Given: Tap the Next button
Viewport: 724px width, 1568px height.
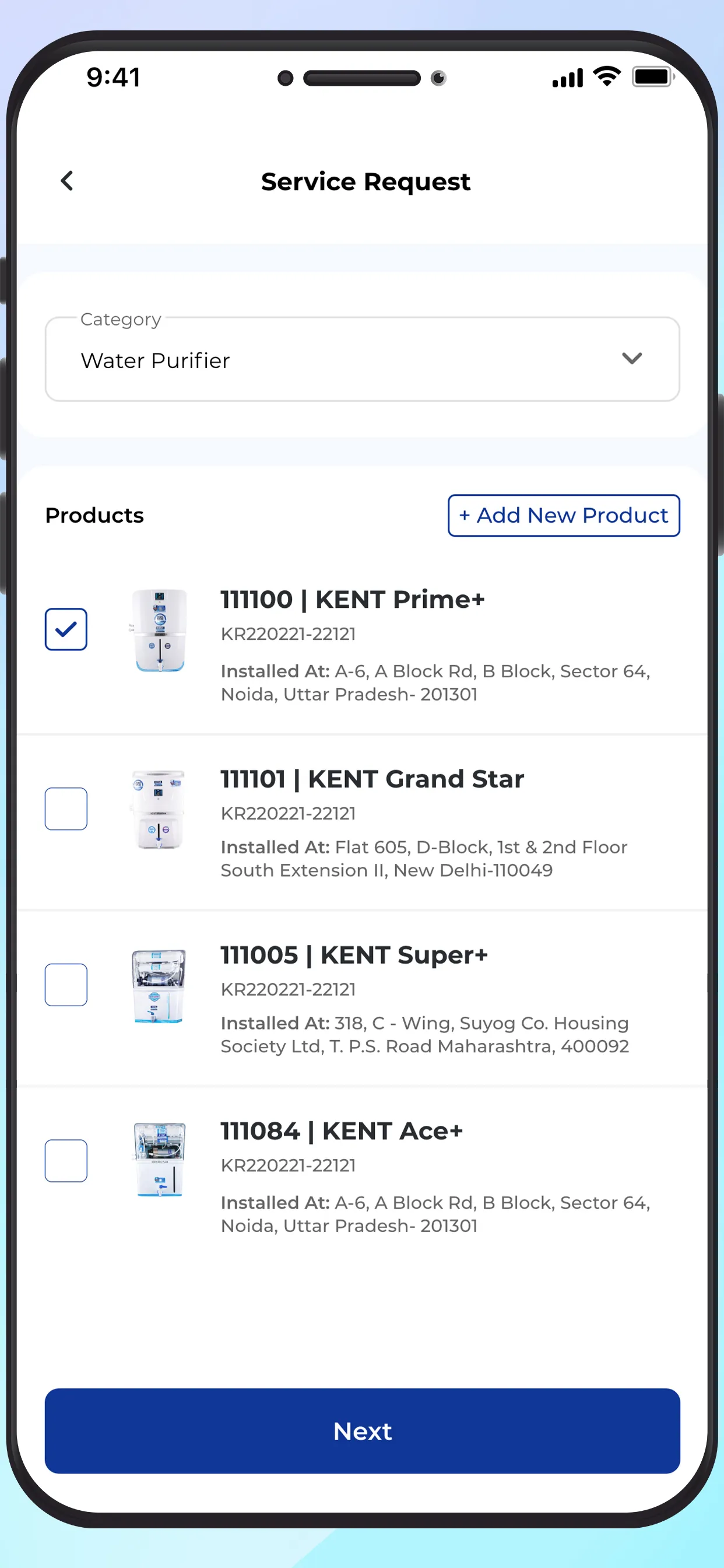Looking at the screenshot, I should coord(362,1431).
